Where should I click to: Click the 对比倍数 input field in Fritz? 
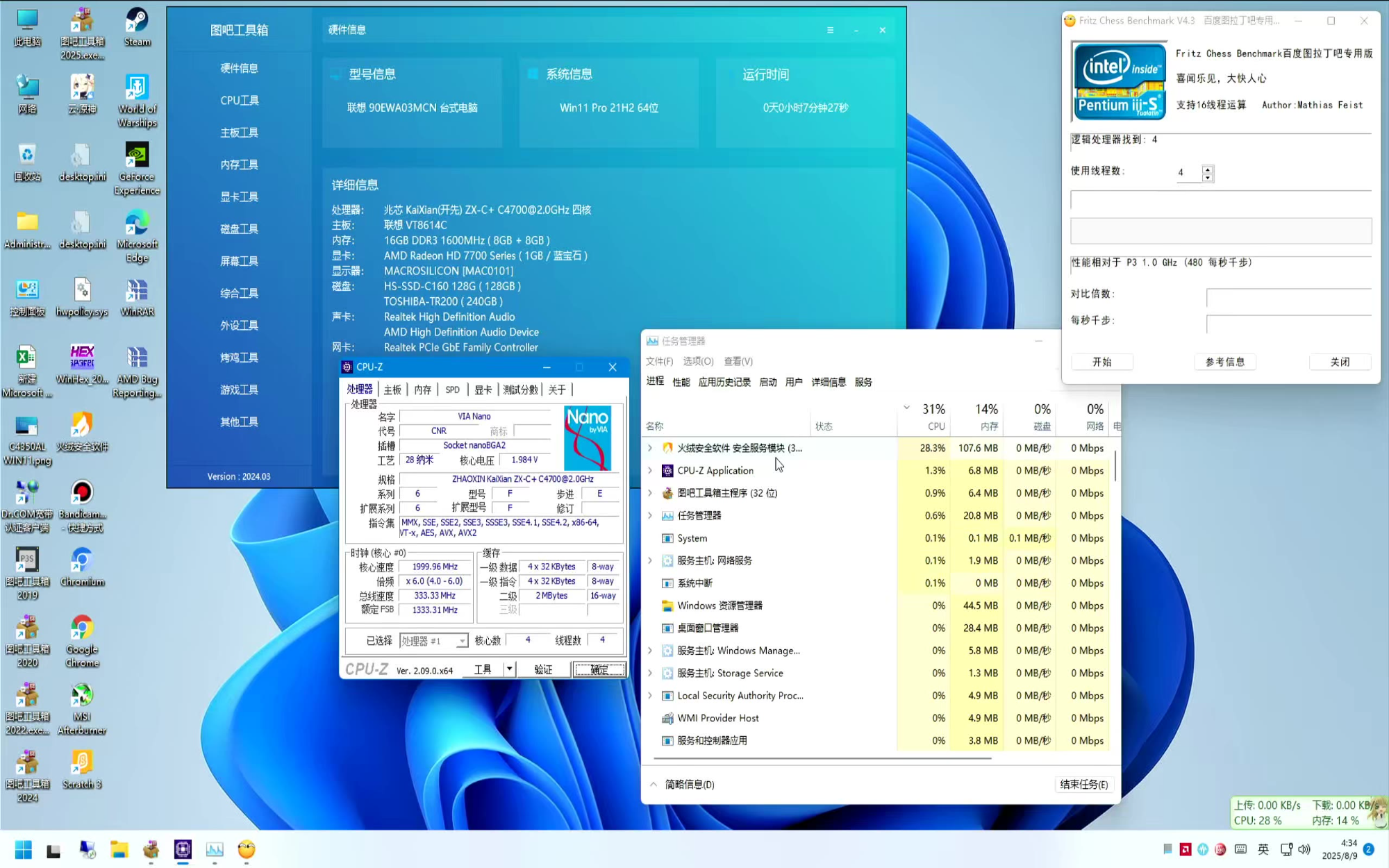[x=1288, y=298]
